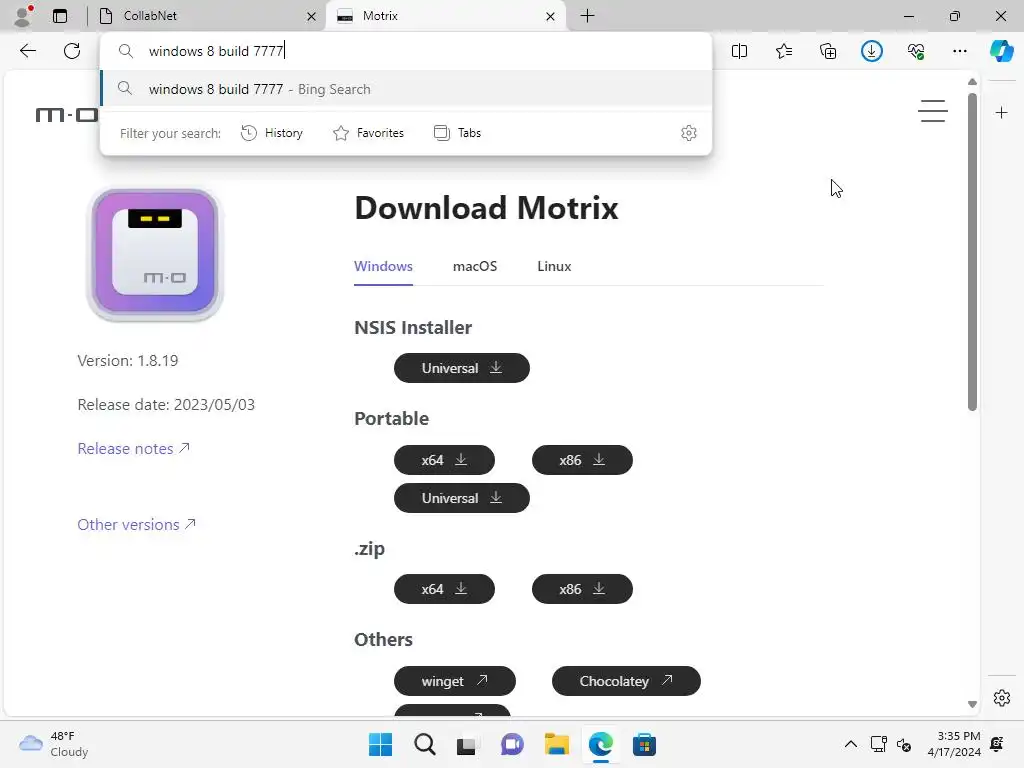Open Split screen in Edge toolbar

(x=739, y=51)
